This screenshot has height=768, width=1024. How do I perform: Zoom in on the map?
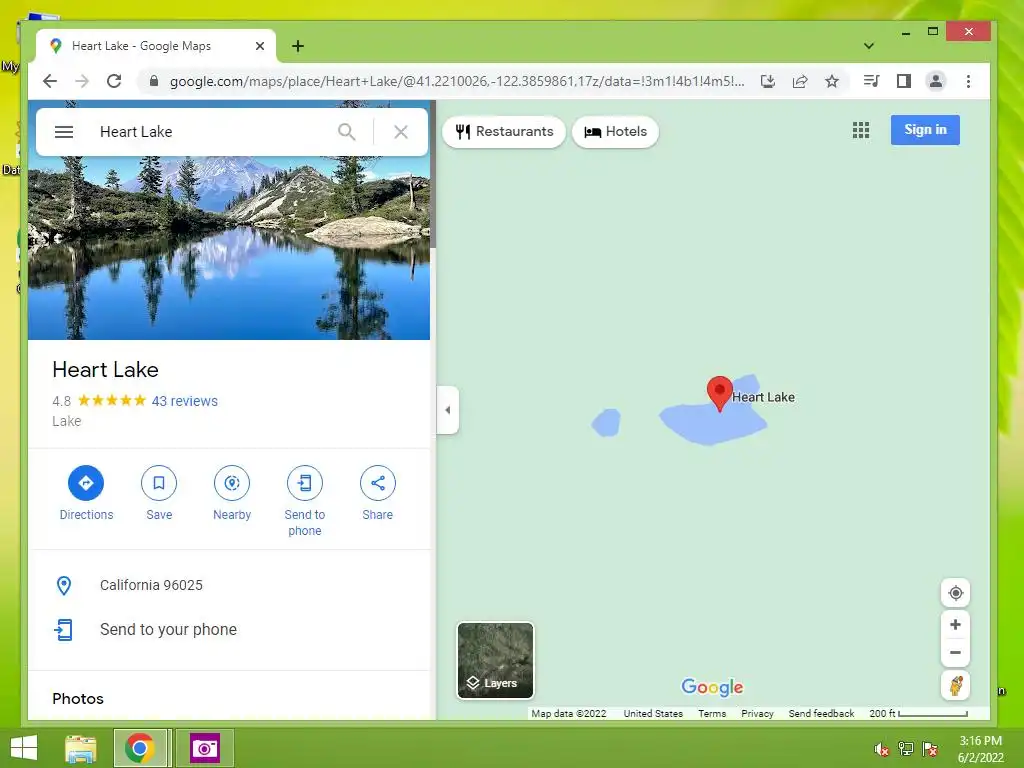955,625
